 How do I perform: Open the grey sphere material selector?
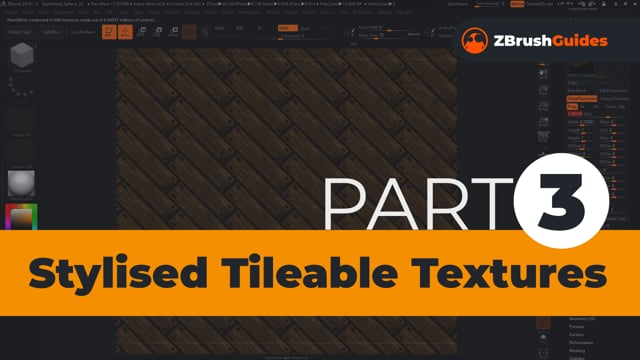tap(21, 184)
